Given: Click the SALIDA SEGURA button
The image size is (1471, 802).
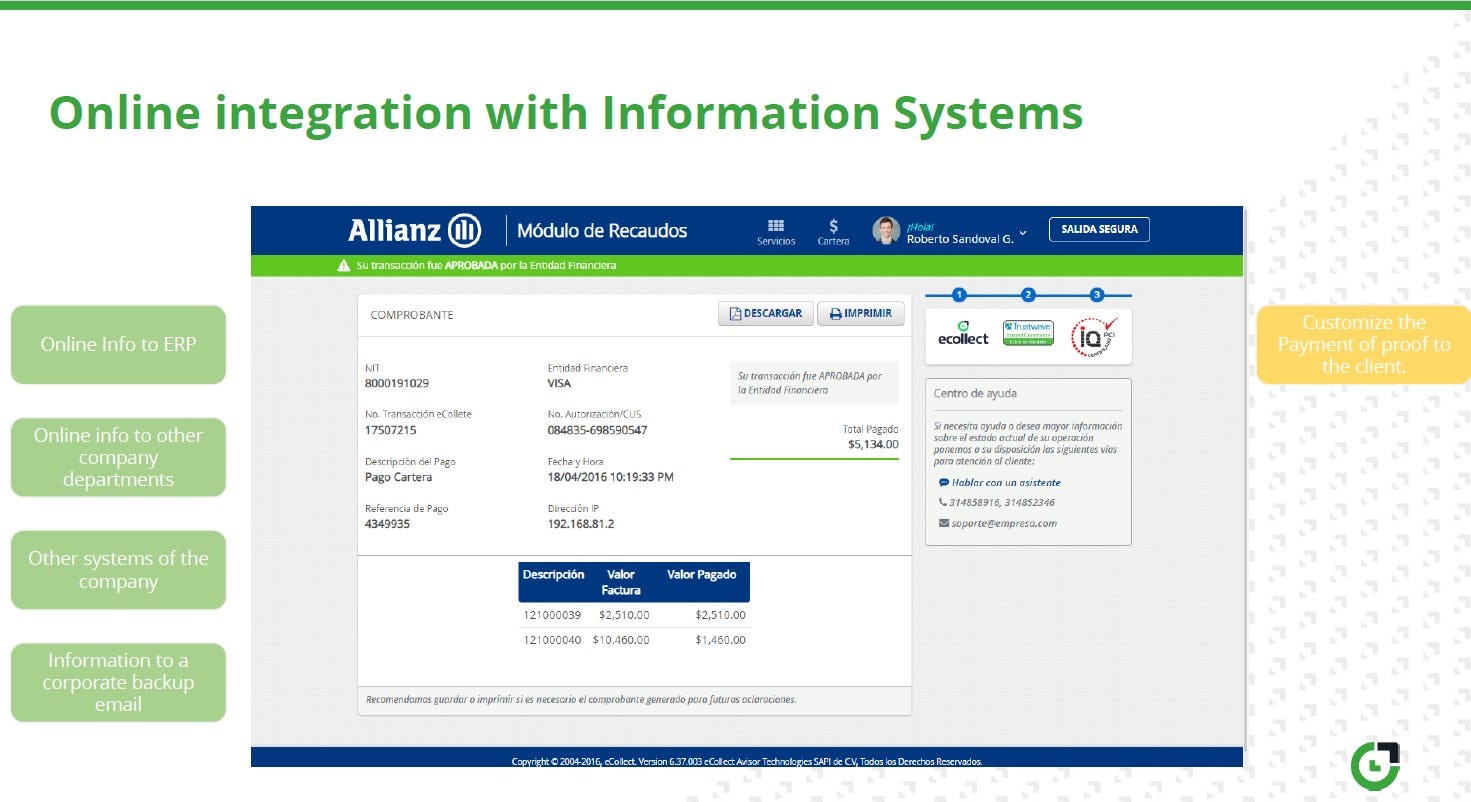Looking at the screenshot, I should 1099,229.
